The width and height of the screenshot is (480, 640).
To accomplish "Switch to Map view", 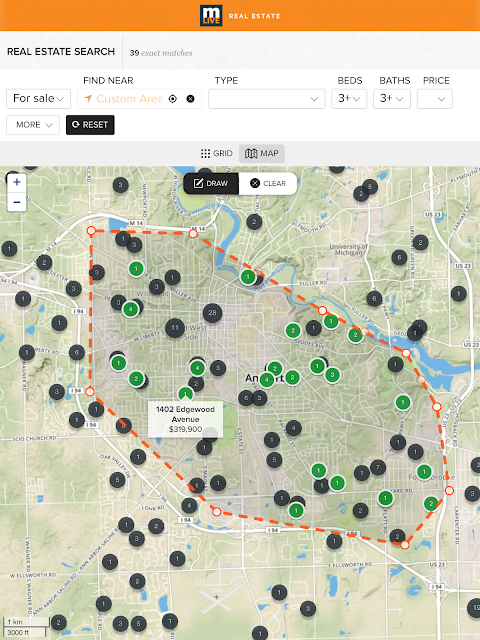I will point(262,153).
